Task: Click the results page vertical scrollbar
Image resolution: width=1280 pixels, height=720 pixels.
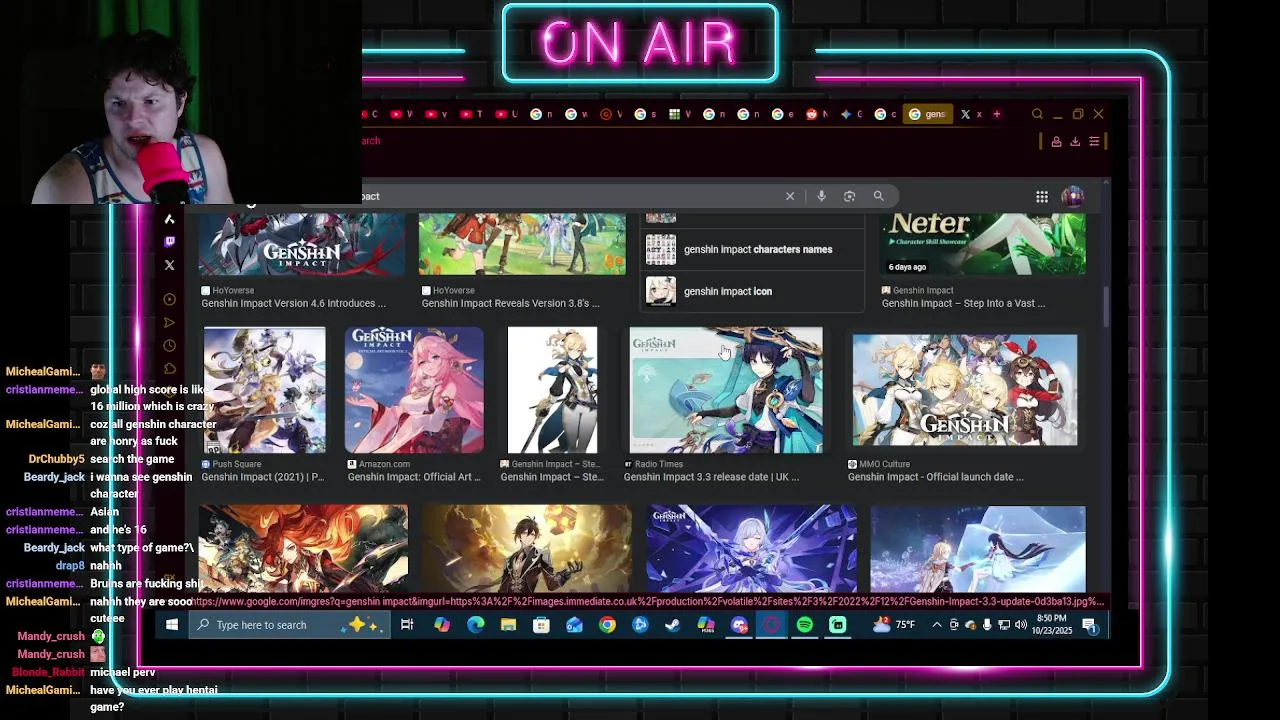Action: pos(1105,306)
